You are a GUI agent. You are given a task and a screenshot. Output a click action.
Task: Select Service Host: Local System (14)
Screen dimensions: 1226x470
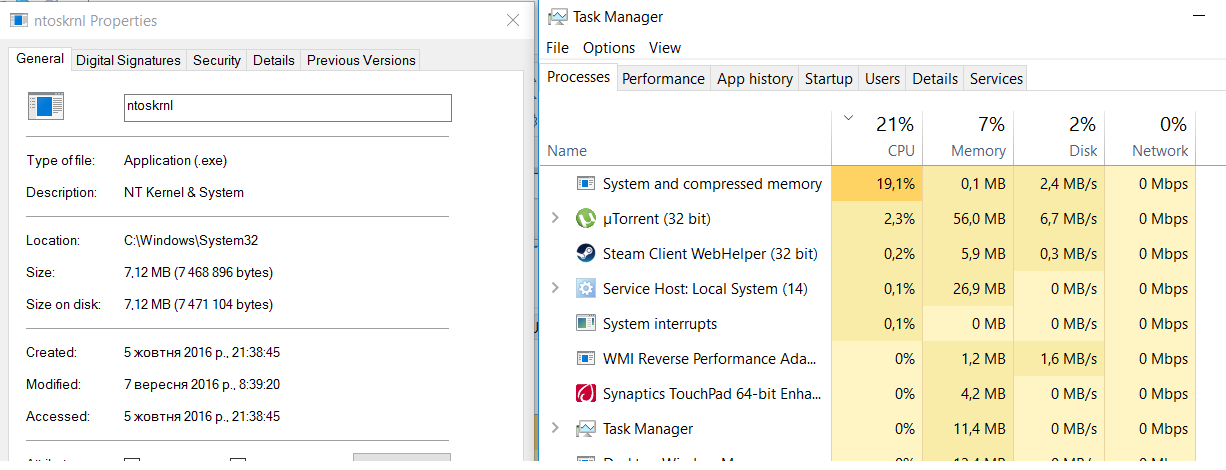(705, 289)
